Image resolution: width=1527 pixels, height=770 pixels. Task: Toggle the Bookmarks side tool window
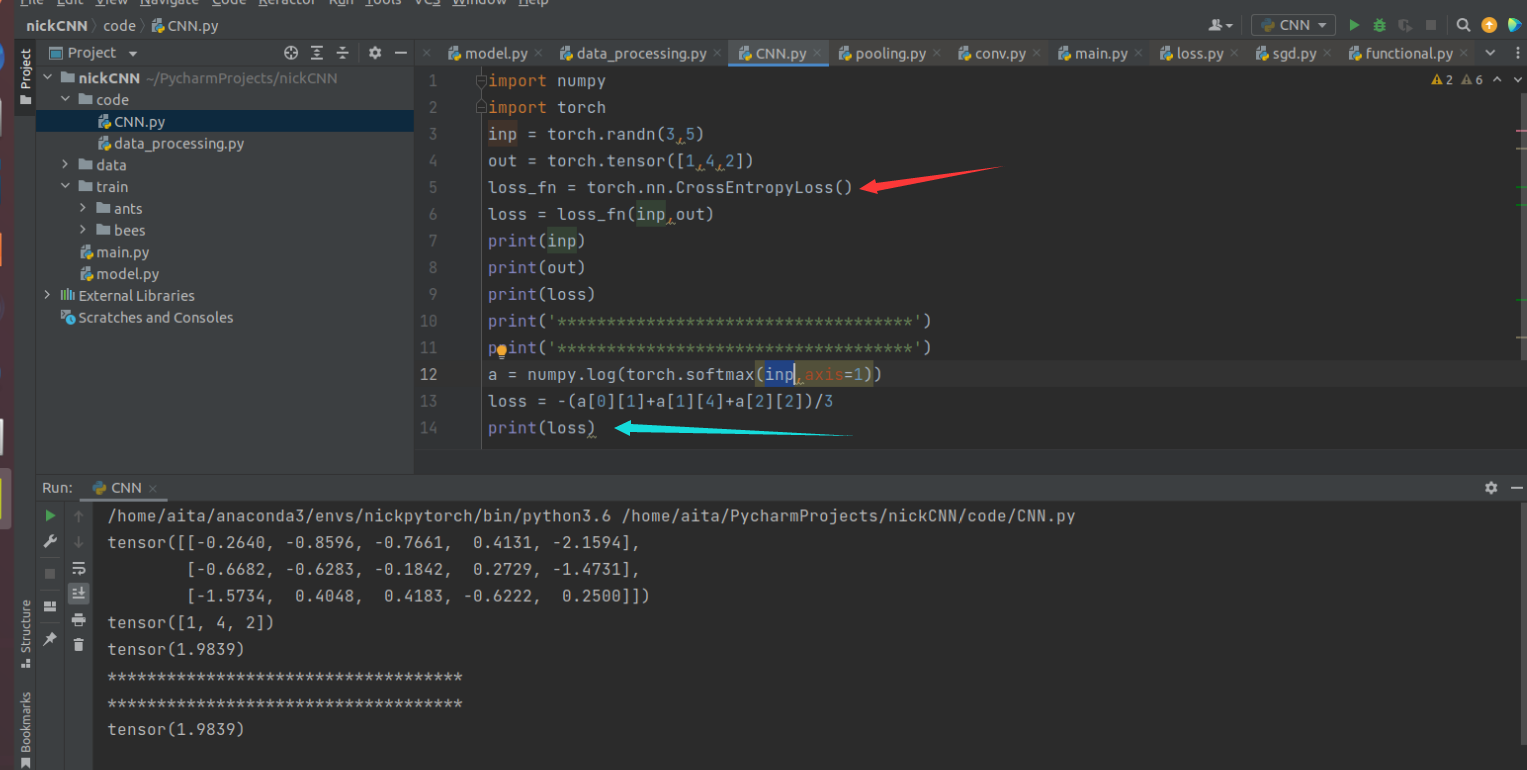25,727
